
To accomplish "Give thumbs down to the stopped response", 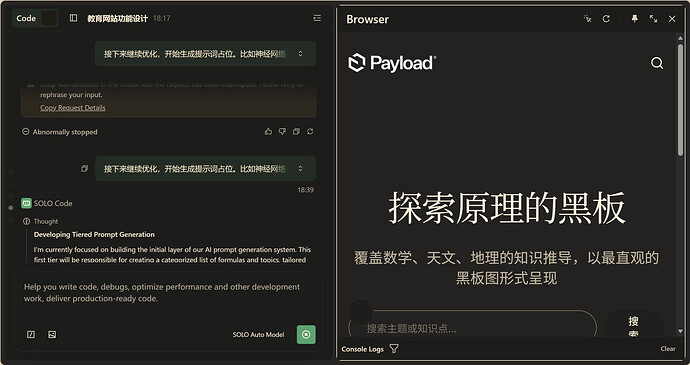I will (283, 132).
